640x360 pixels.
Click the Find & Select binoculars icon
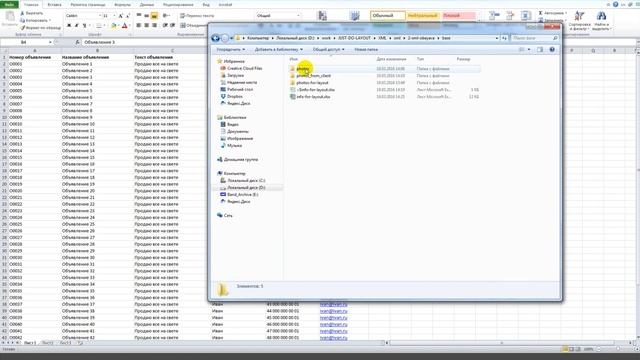click(601, 17)
